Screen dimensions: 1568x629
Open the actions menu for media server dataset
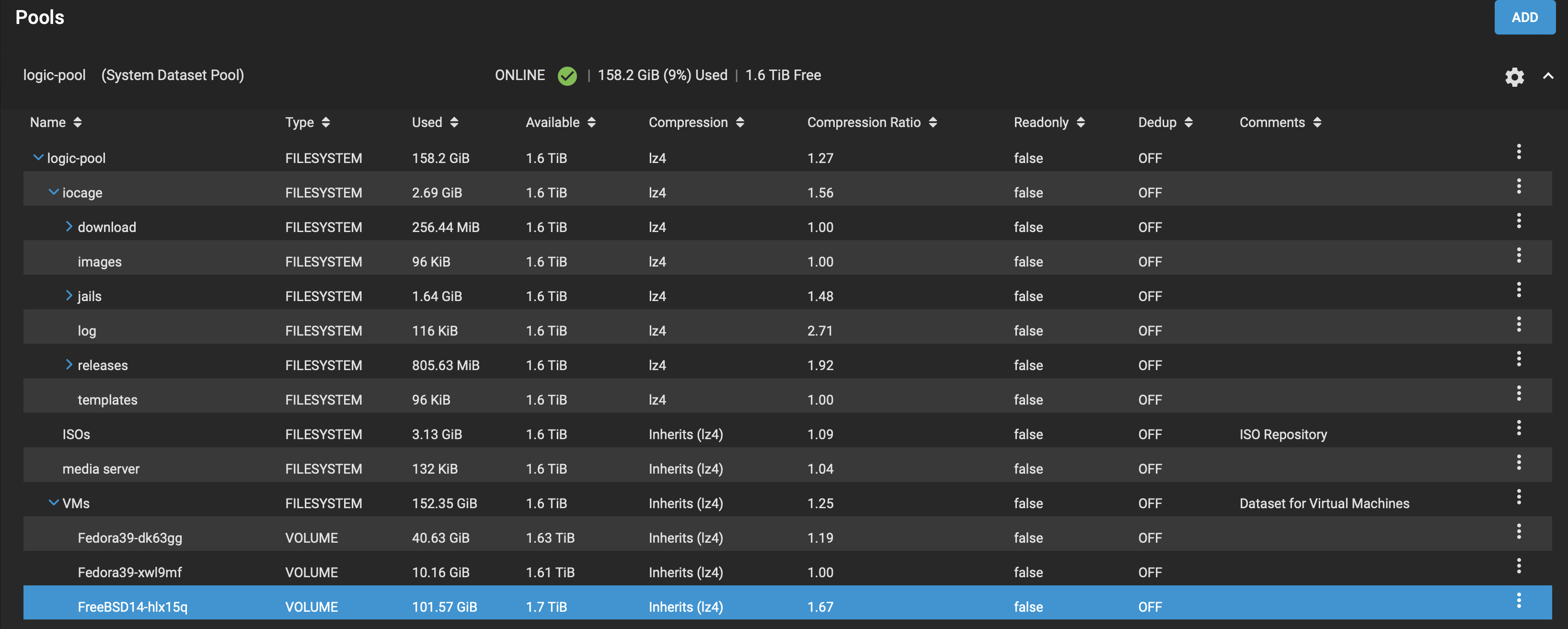click(1519, 462)
